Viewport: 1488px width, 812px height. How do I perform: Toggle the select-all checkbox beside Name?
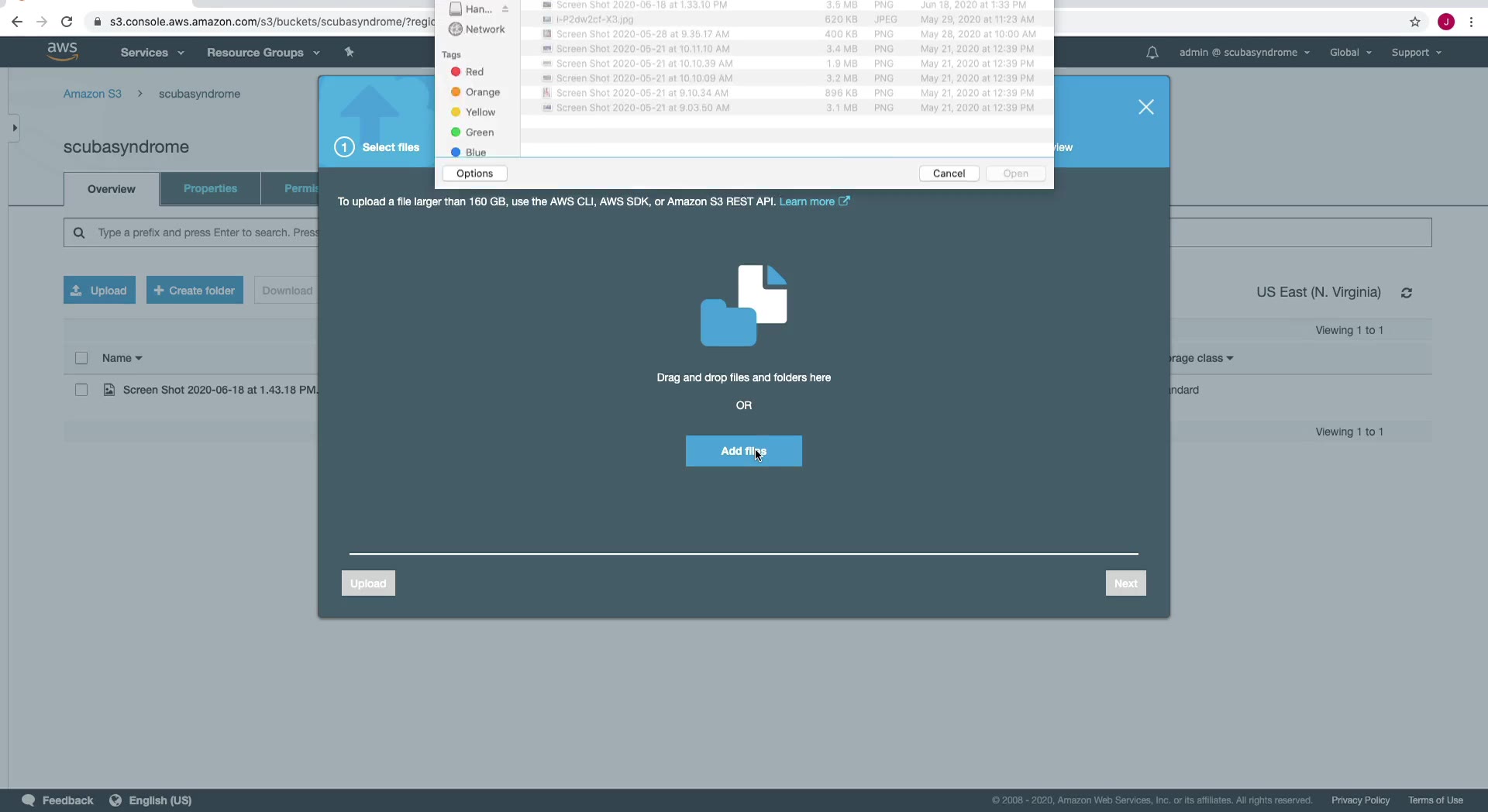coord(81,358)
